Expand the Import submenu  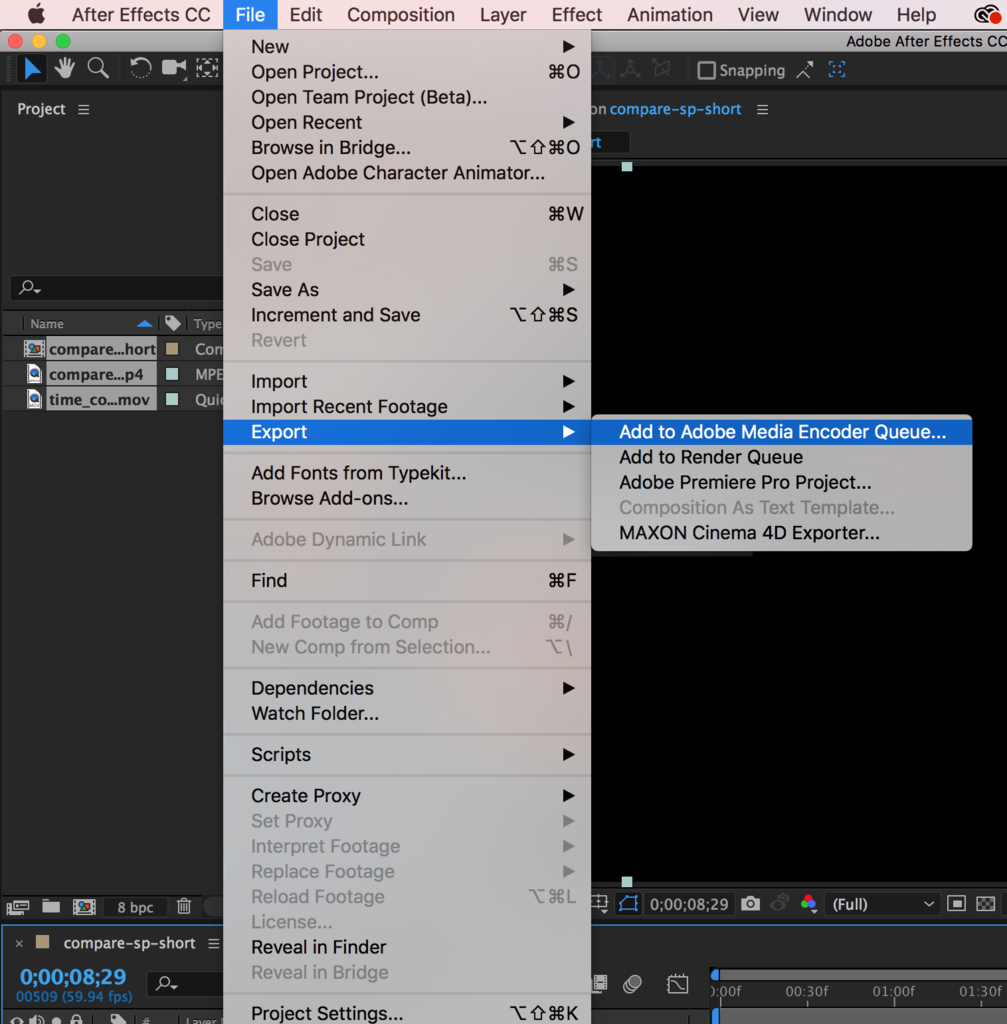click(407, 381)
